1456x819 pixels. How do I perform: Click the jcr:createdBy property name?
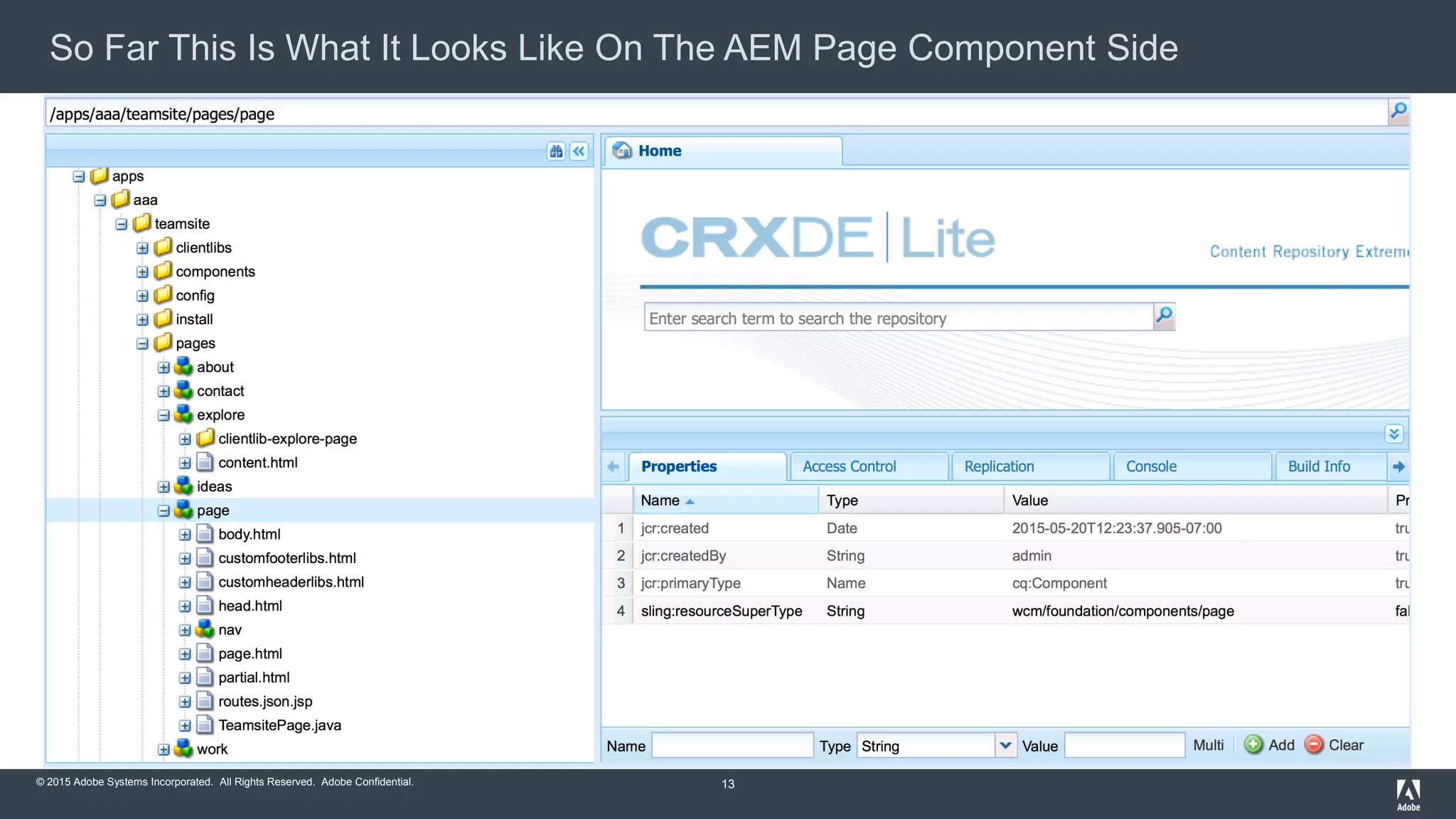pos(683,556)
